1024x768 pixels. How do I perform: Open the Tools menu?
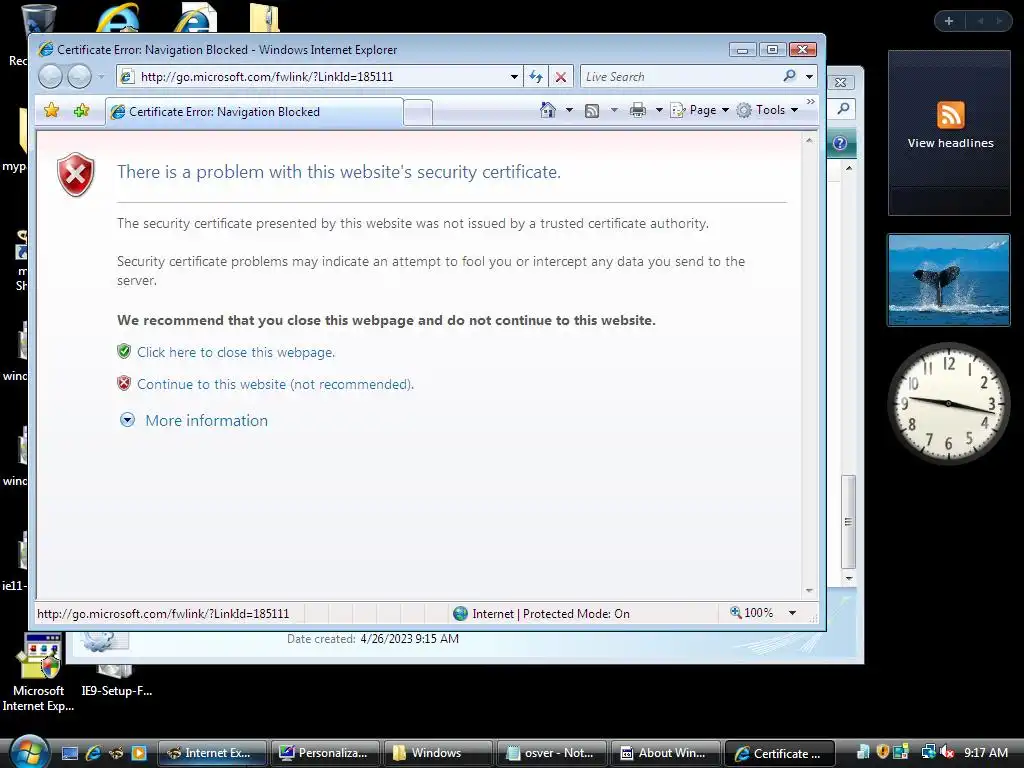[x=767, y=110]
